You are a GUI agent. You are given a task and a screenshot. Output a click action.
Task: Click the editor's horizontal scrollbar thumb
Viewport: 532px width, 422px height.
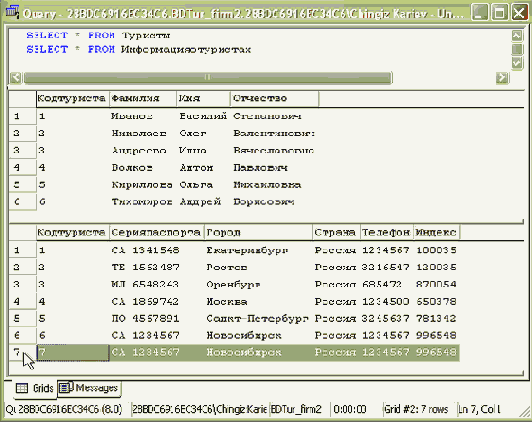(x=208, y=78)
